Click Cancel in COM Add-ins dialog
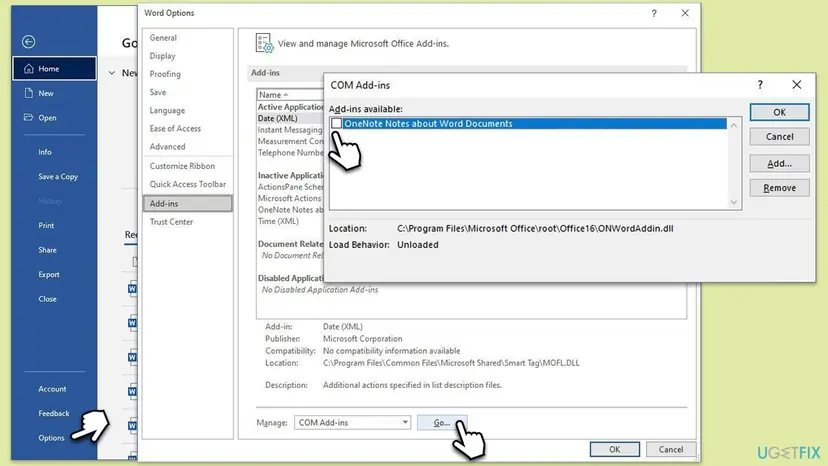Viewport: 828px width, 466px height. 779,137
